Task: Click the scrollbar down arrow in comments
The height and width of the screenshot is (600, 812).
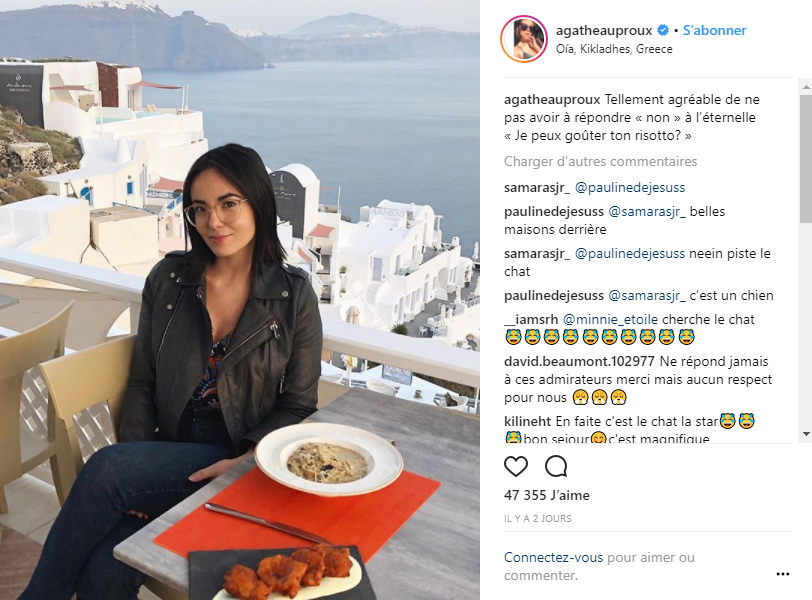Action: click(x=806, y=434)
